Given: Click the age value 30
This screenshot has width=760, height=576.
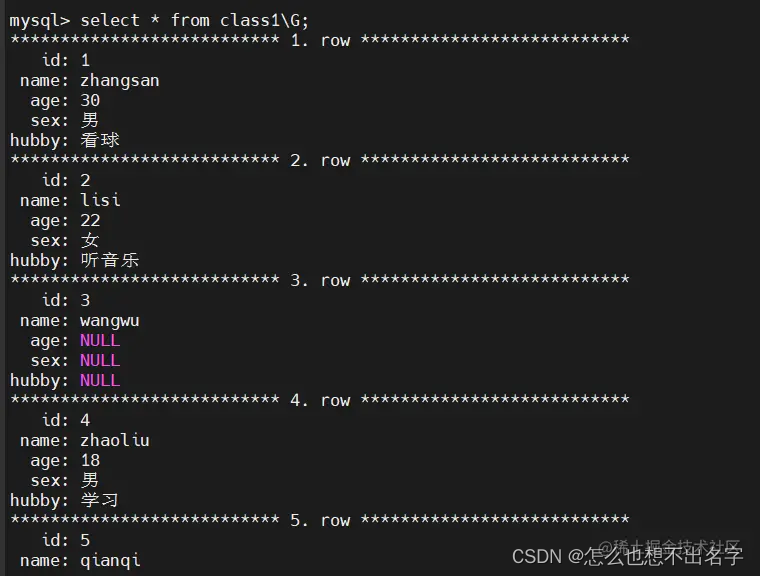Looking at the screenshot, I should pyautogui.click(x=90, y=100).
